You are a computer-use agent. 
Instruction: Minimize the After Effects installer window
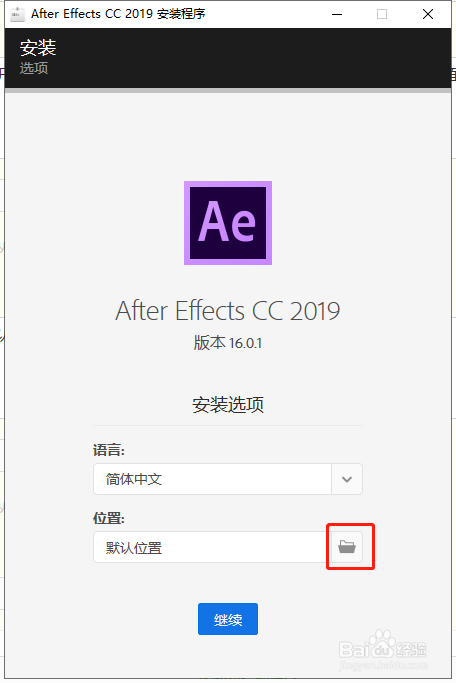pos(337,14)
